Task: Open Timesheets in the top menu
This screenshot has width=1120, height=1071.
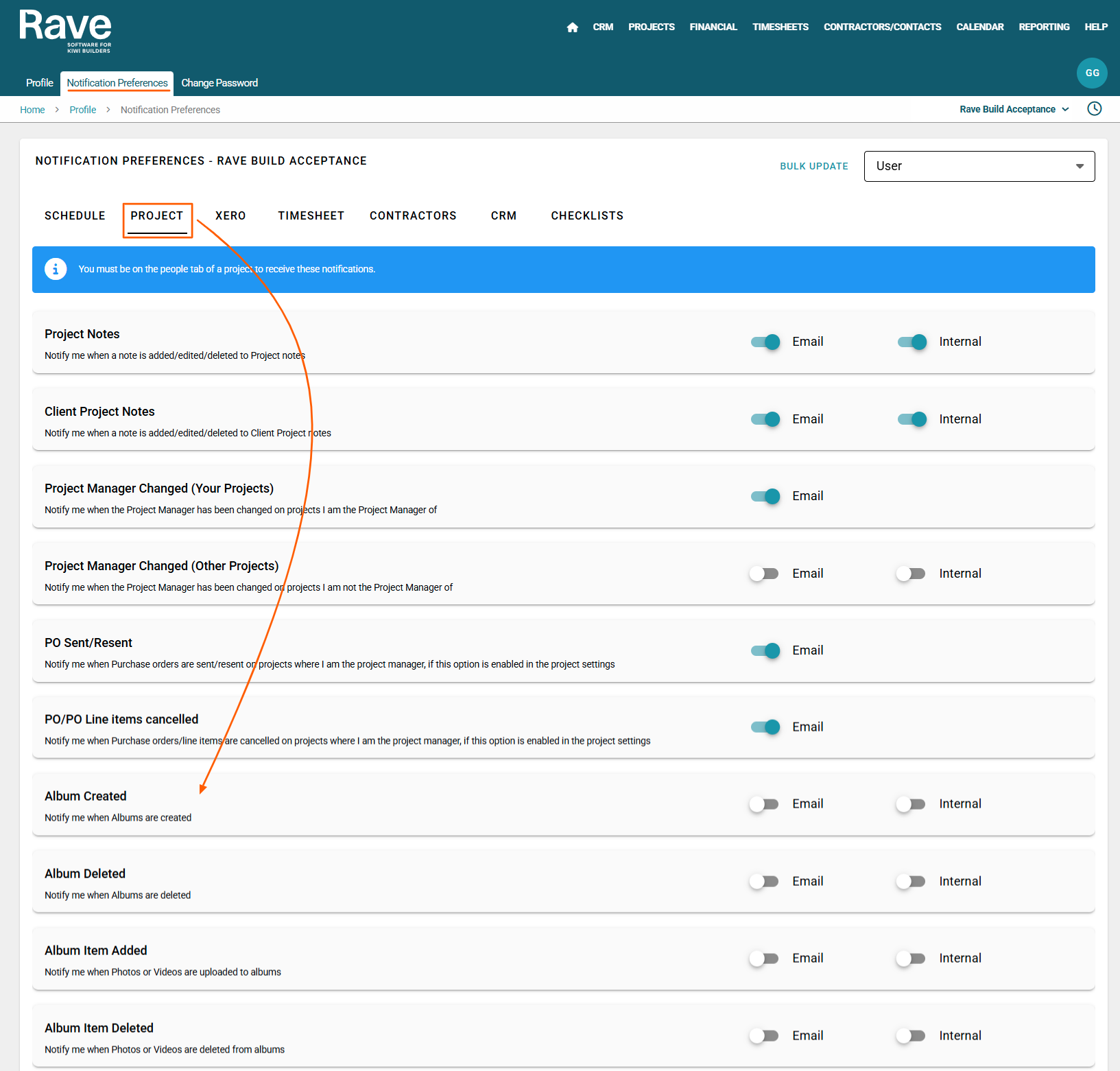Action: click(x=781, y=27)
